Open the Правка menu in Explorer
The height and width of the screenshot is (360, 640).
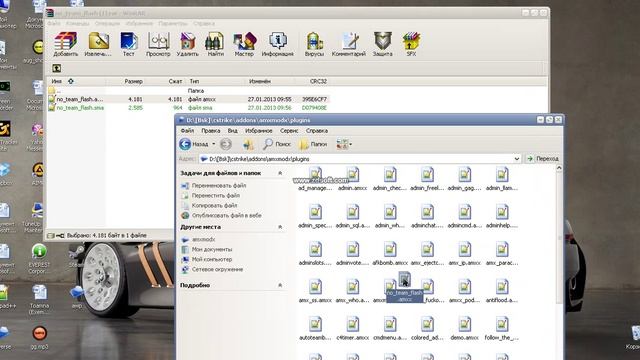(211, 131)
